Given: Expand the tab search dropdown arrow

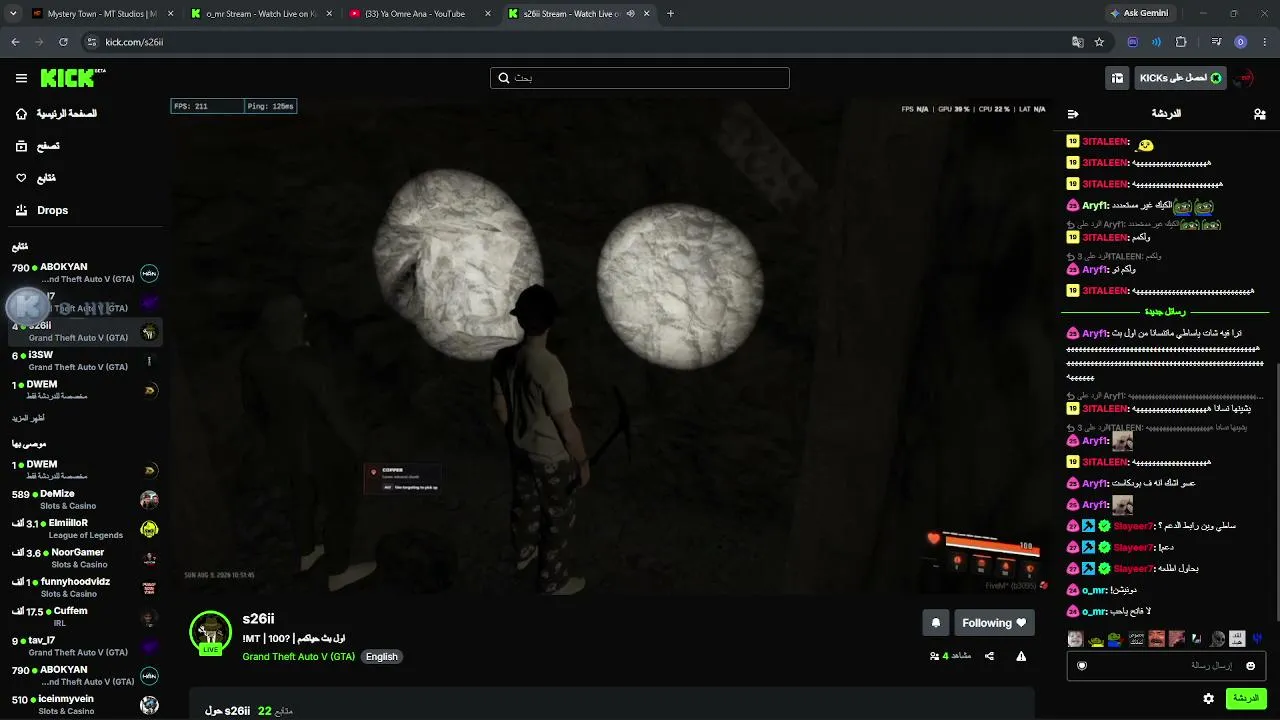Looking at the screenshot, I should [x=15, y=14].
